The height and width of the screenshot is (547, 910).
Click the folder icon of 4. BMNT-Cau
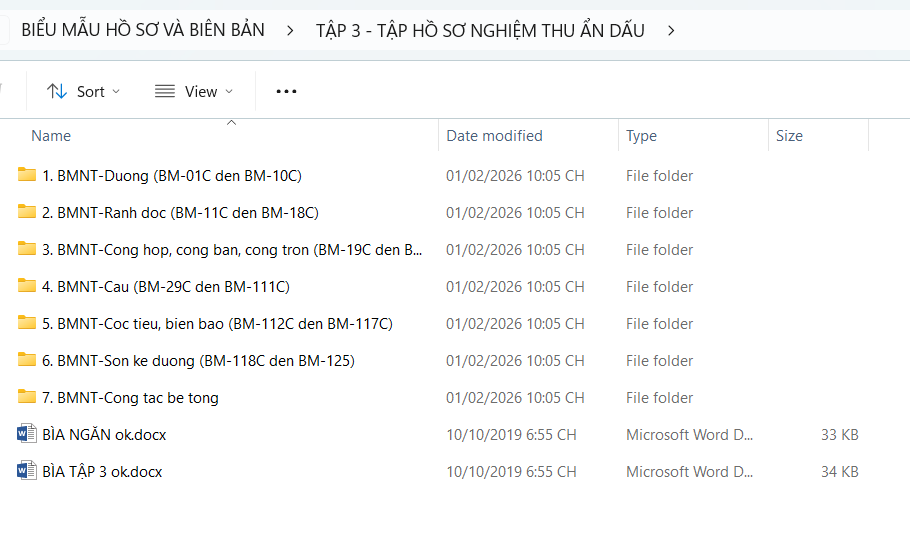27,287
